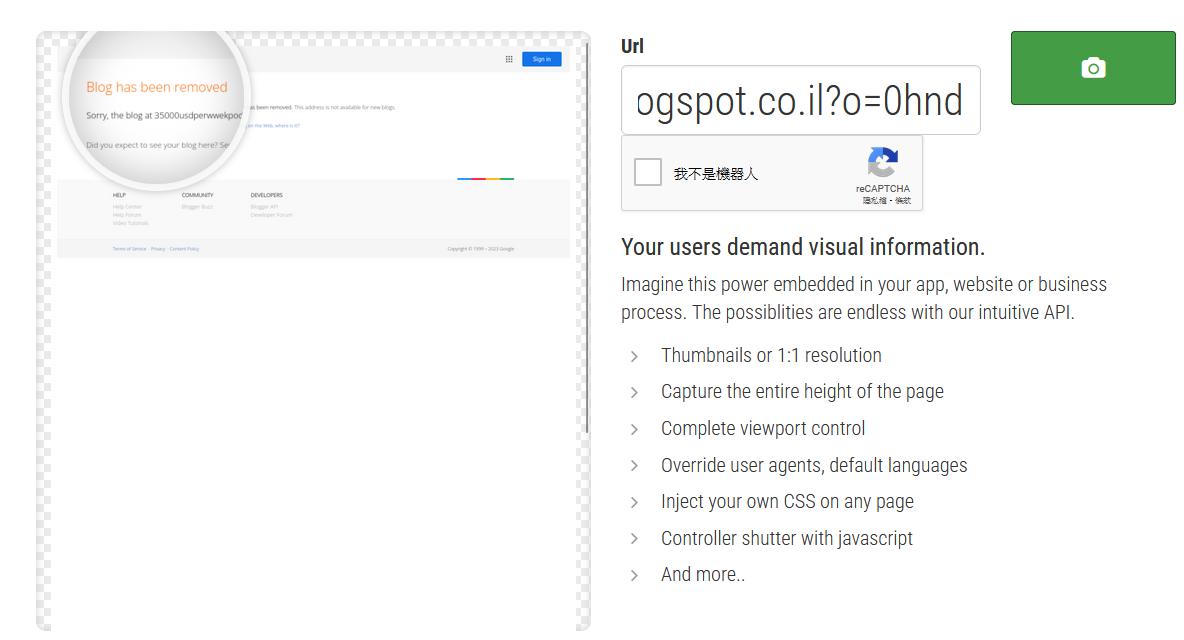Click the "Complete viewport control" text

[763, 429]
